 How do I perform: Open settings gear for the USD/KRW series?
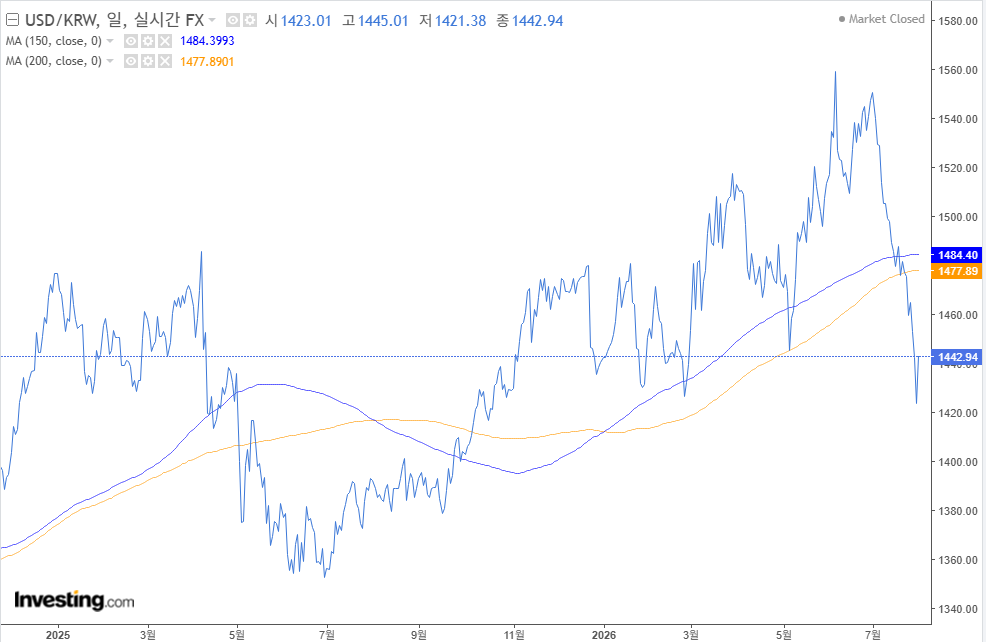[x=250, y=21]
